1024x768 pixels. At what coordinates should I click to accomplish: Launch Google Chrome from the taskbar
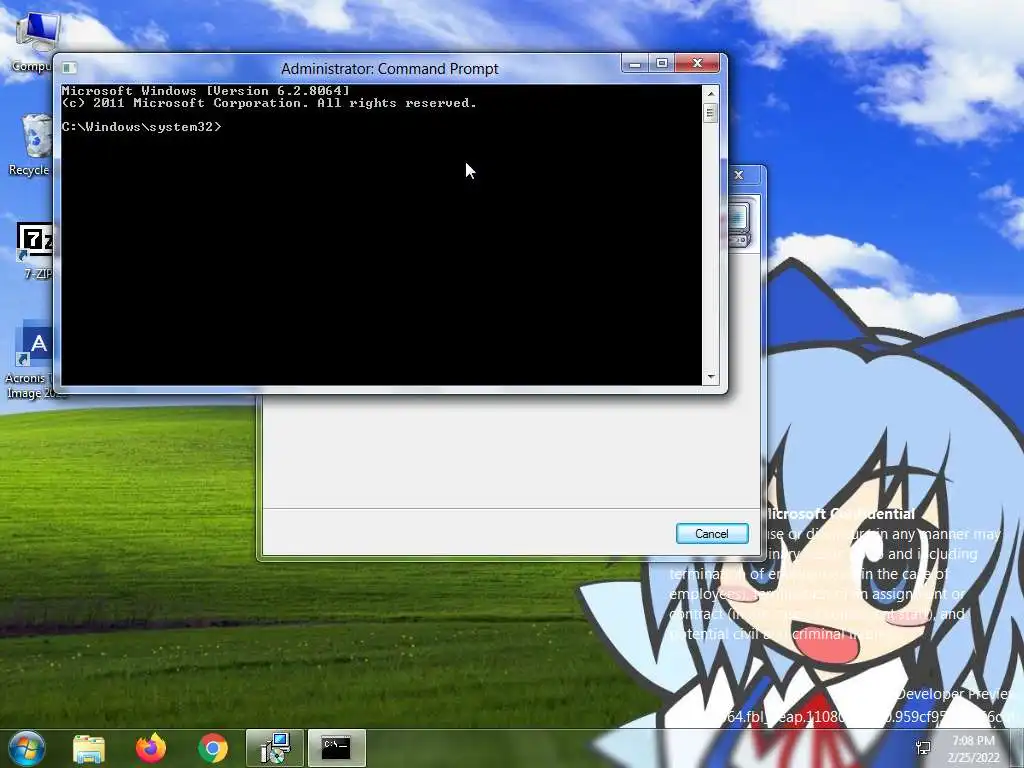coord(213,748)
